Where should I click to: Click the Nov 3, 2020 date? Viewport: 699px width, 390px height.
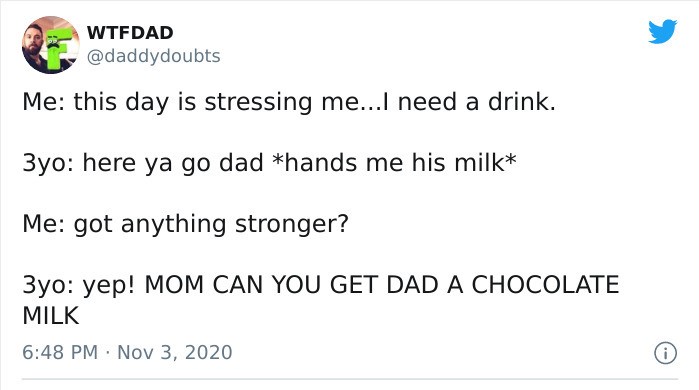[174, 352]
